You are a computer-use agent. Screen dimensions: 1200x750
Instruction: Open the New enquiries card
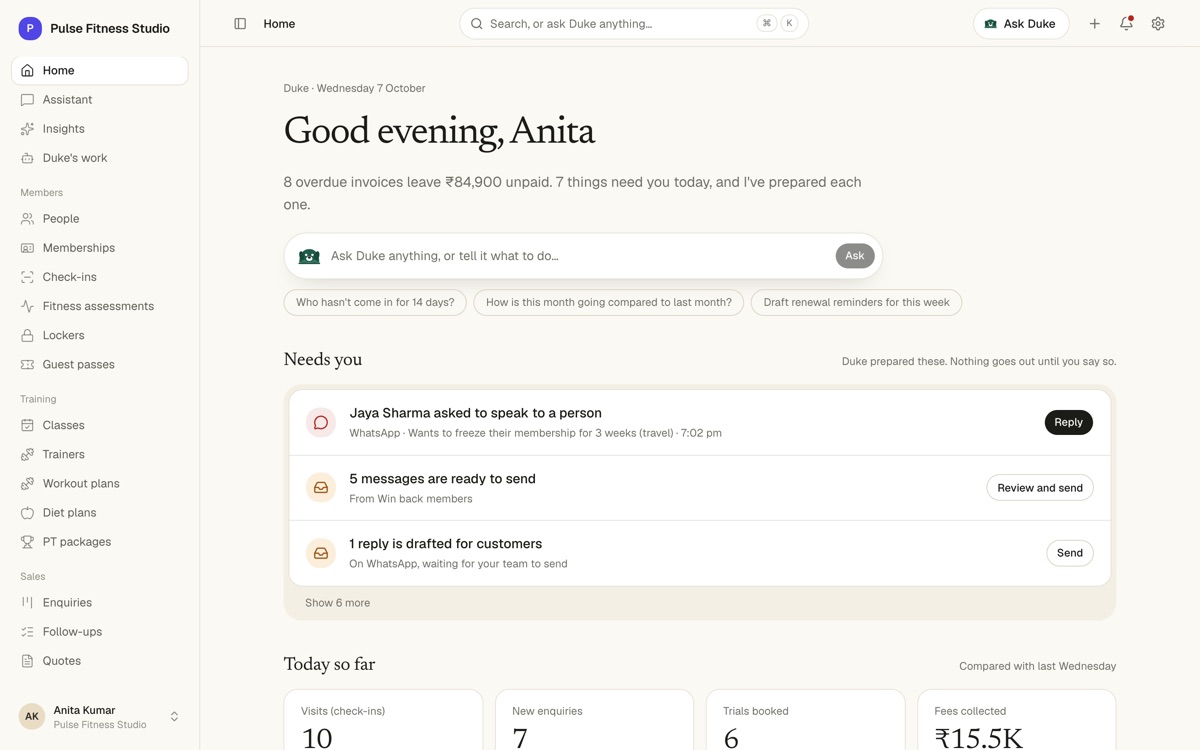[595, 720]
